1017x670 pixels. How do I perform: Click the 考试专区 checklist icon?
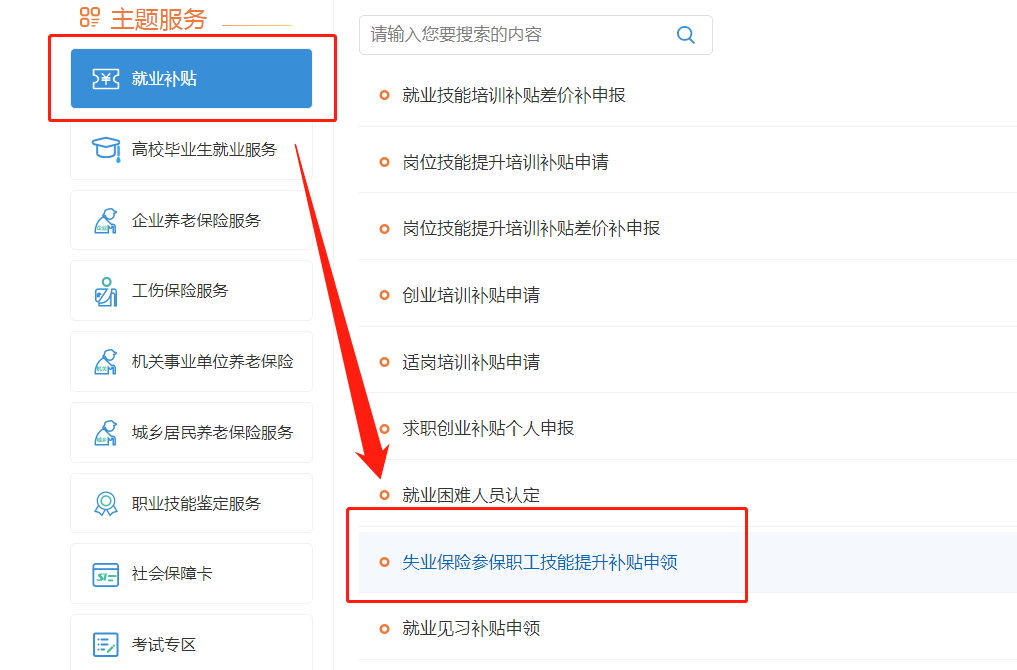coord(106,645)
